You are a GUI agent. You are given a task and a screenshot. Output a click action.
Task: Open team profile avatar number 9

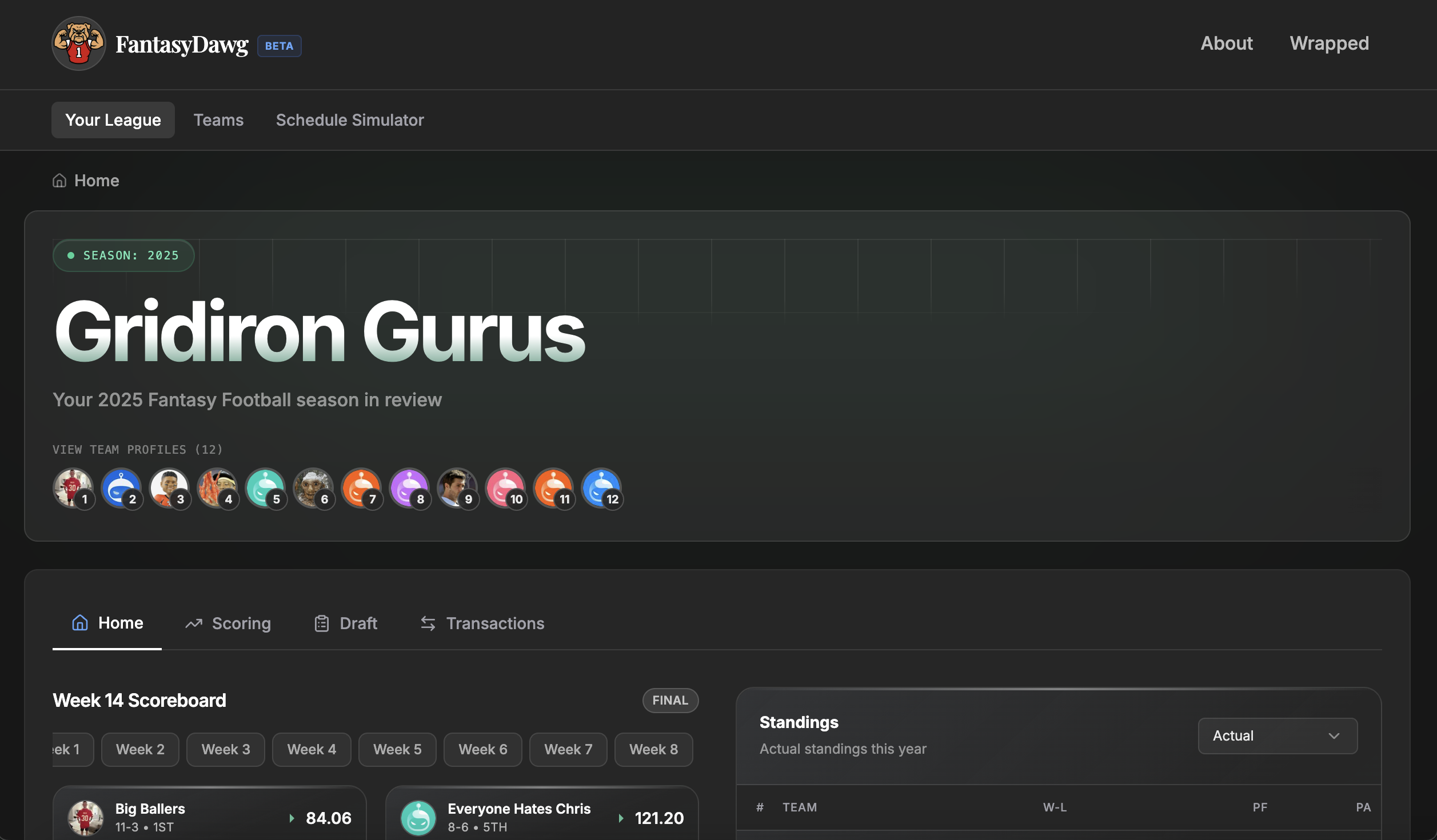457,488
